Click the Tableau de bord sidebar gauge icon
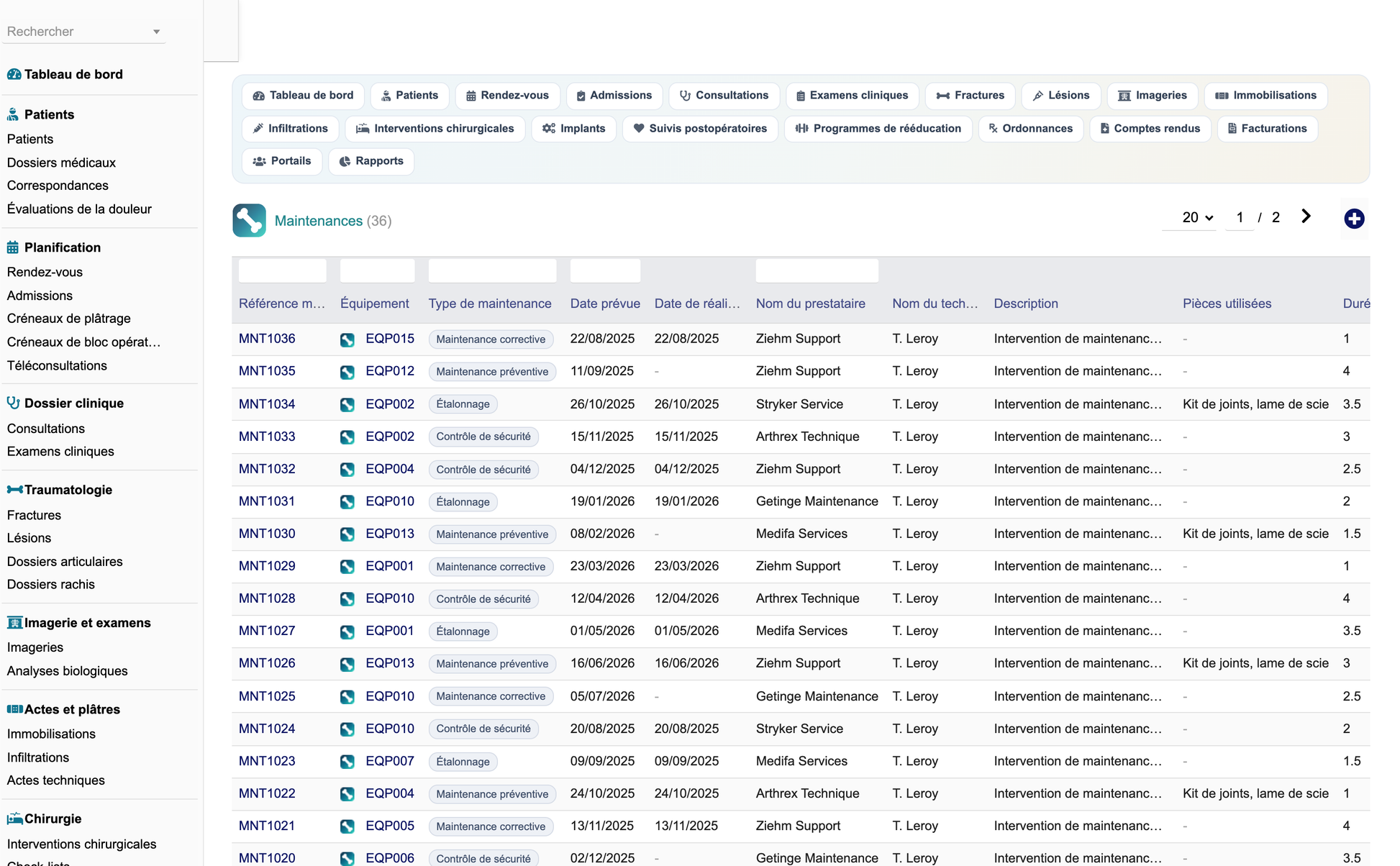Screen dimensions: 1400x866 tap(14, 74)
